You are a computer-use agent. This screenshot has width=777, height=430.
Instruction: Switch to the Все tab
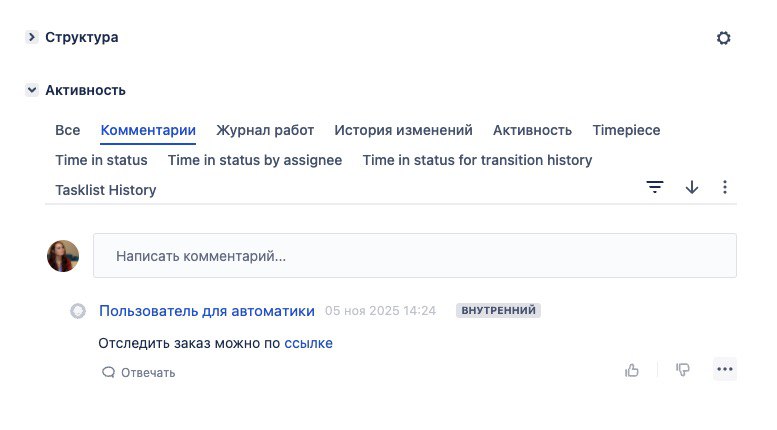68,130
